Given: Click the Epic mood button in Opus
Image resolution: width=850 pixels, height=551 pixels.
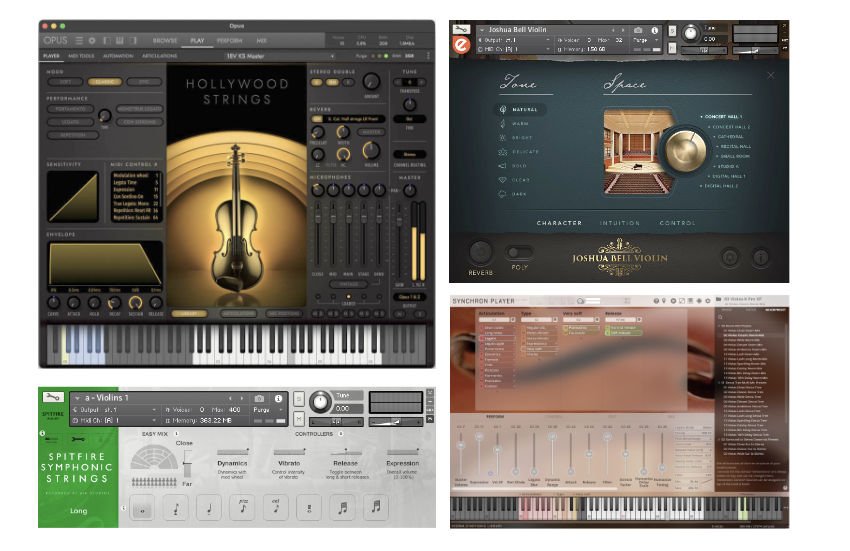Looking at the screenshot, I should (x=144, y=82).
